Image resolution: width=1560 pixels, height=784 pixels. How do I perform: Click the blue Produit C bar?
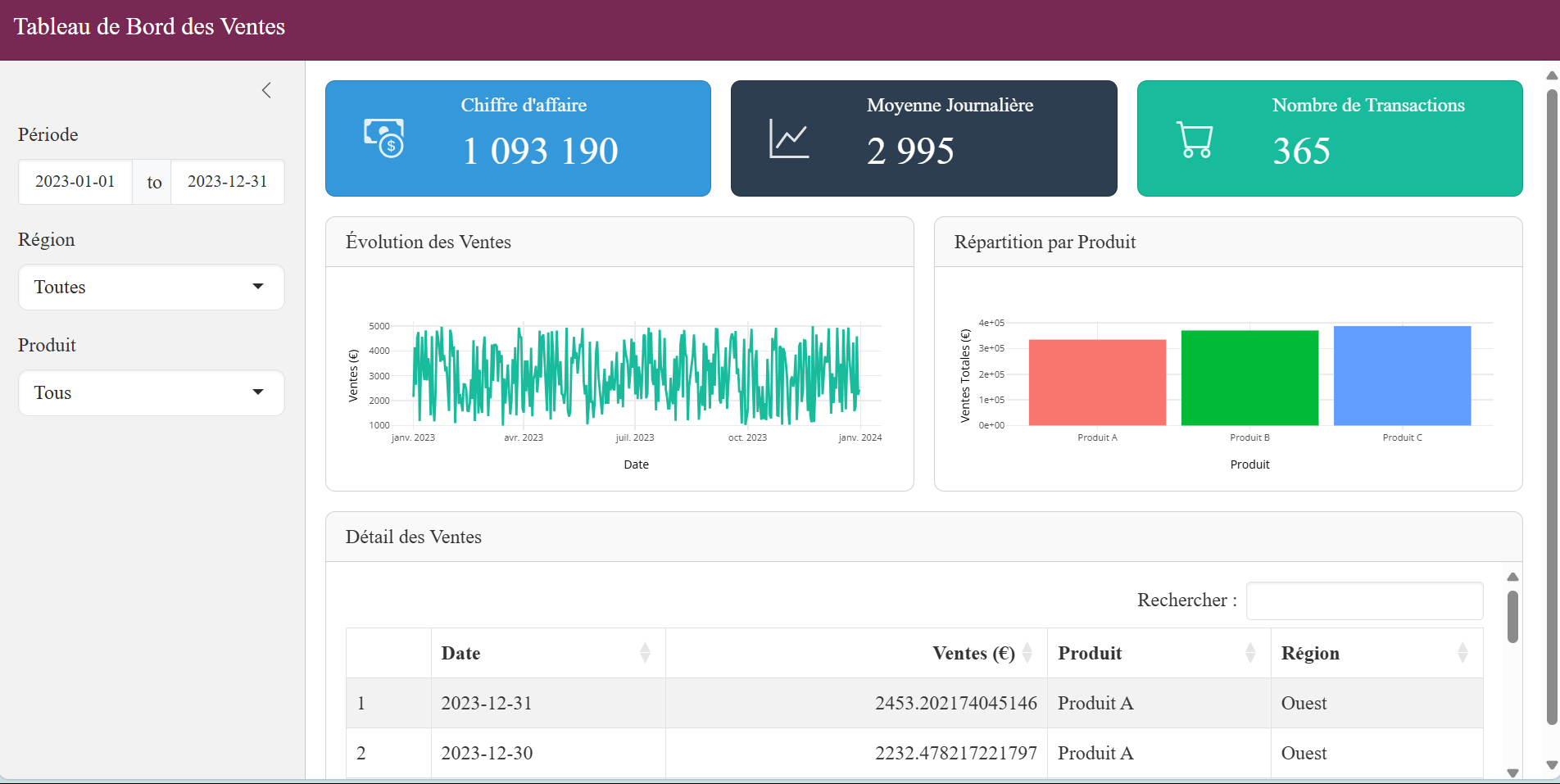tap(1402, 376)
